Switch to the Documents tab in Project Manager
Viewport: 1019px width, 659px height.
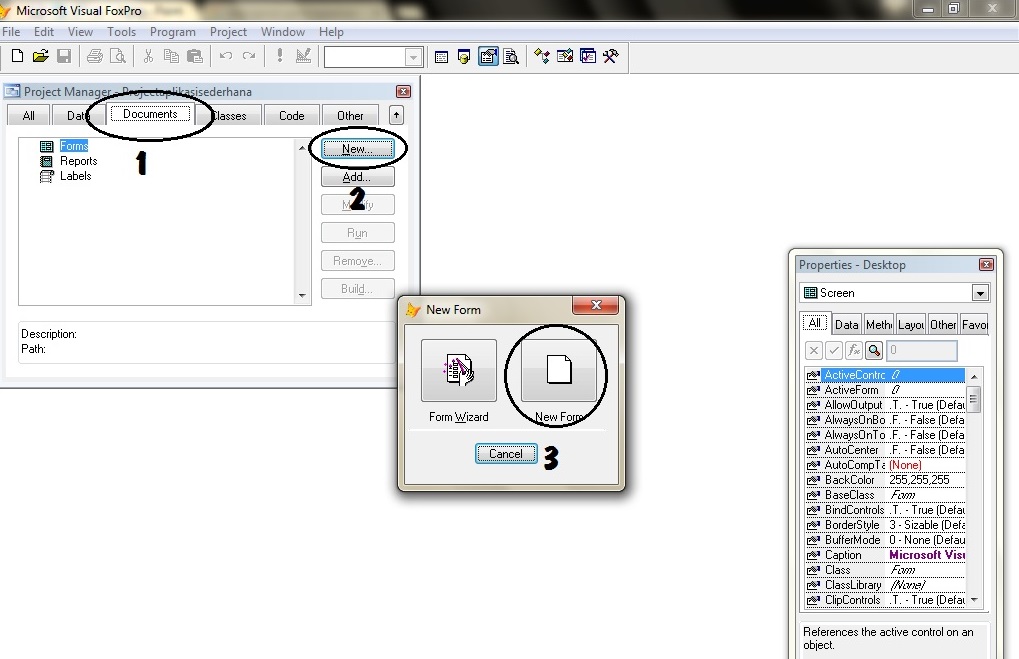click(150, 114)
